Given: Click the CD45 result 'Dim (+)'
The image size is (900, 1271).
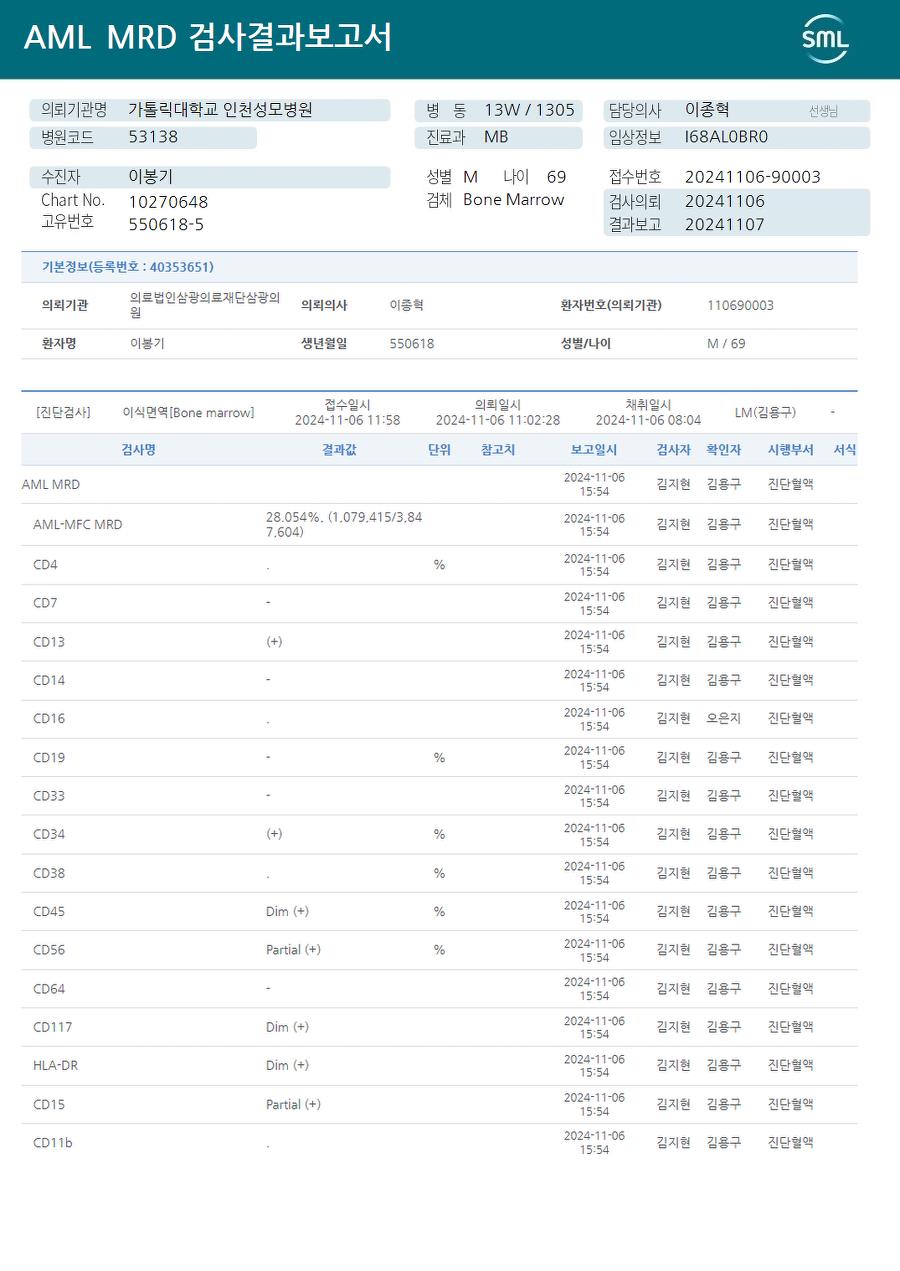Looking at the screenshot, I should (287, 912).
